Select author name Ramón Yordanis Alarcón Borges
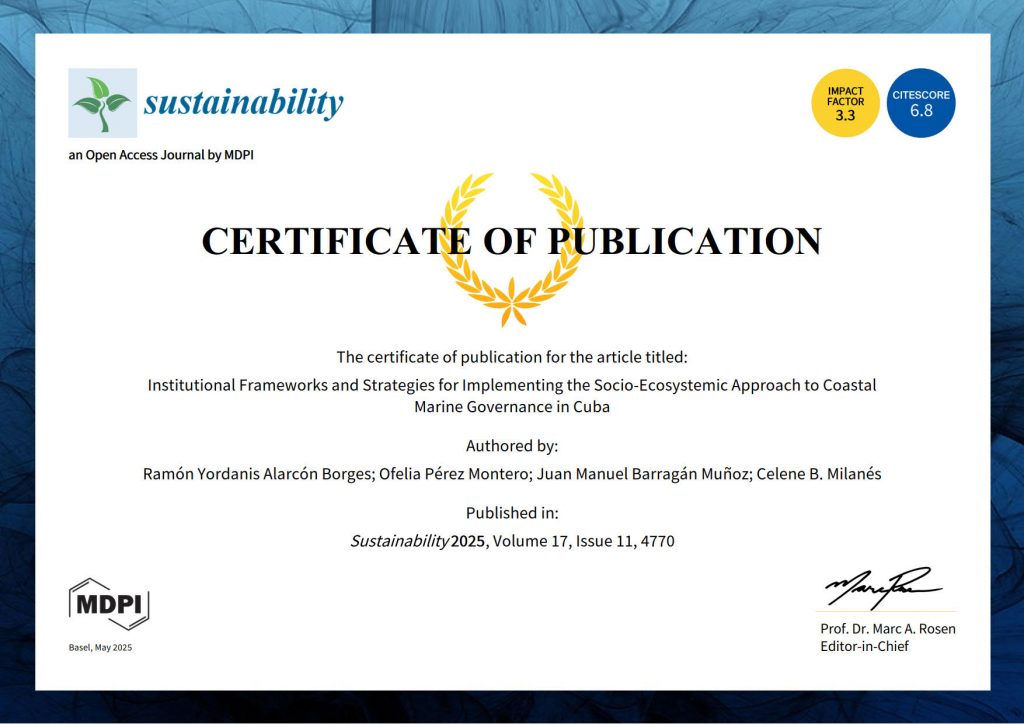Viewport: 1024px width, 724px height. [x=259, y=474]
